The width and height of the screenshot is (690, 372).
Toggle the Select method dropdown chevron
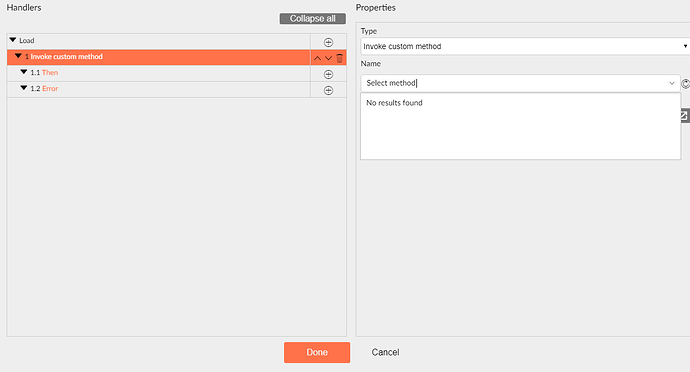tap(672, 83)
